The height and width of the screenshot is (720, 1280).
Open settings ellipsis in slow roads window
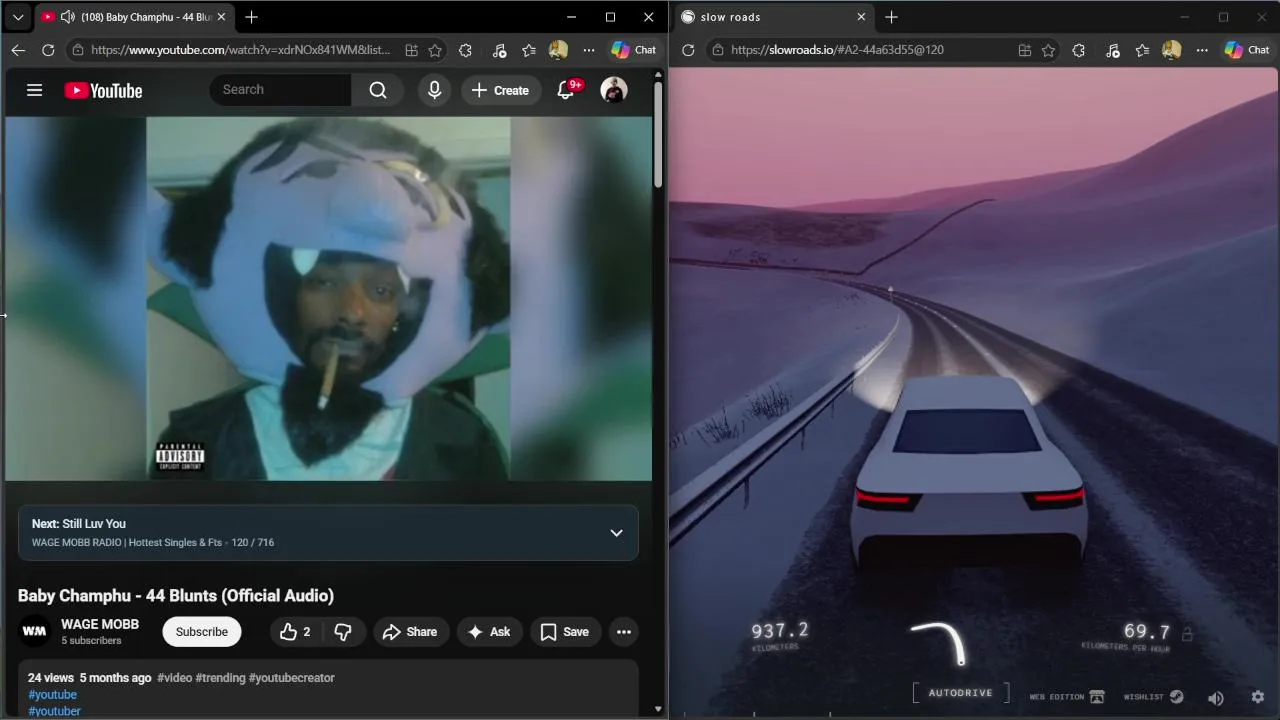point(1202,50)
